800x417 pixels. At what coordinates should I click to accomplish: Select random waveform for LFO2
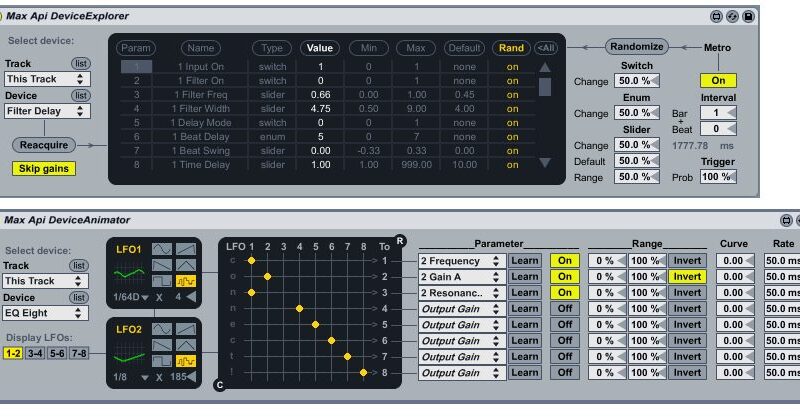click(x=184, y=360)
